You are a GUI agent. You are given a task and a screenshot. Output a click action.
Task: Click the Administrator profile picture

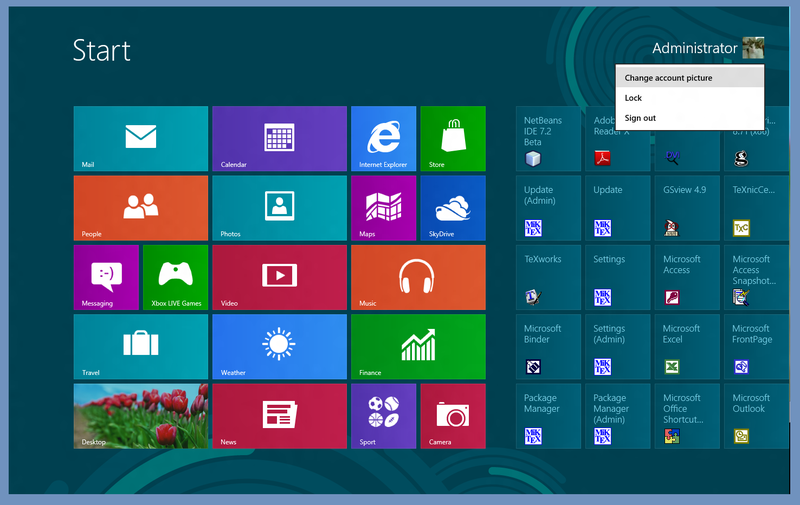pyautogui.click(x=753, y=48)
